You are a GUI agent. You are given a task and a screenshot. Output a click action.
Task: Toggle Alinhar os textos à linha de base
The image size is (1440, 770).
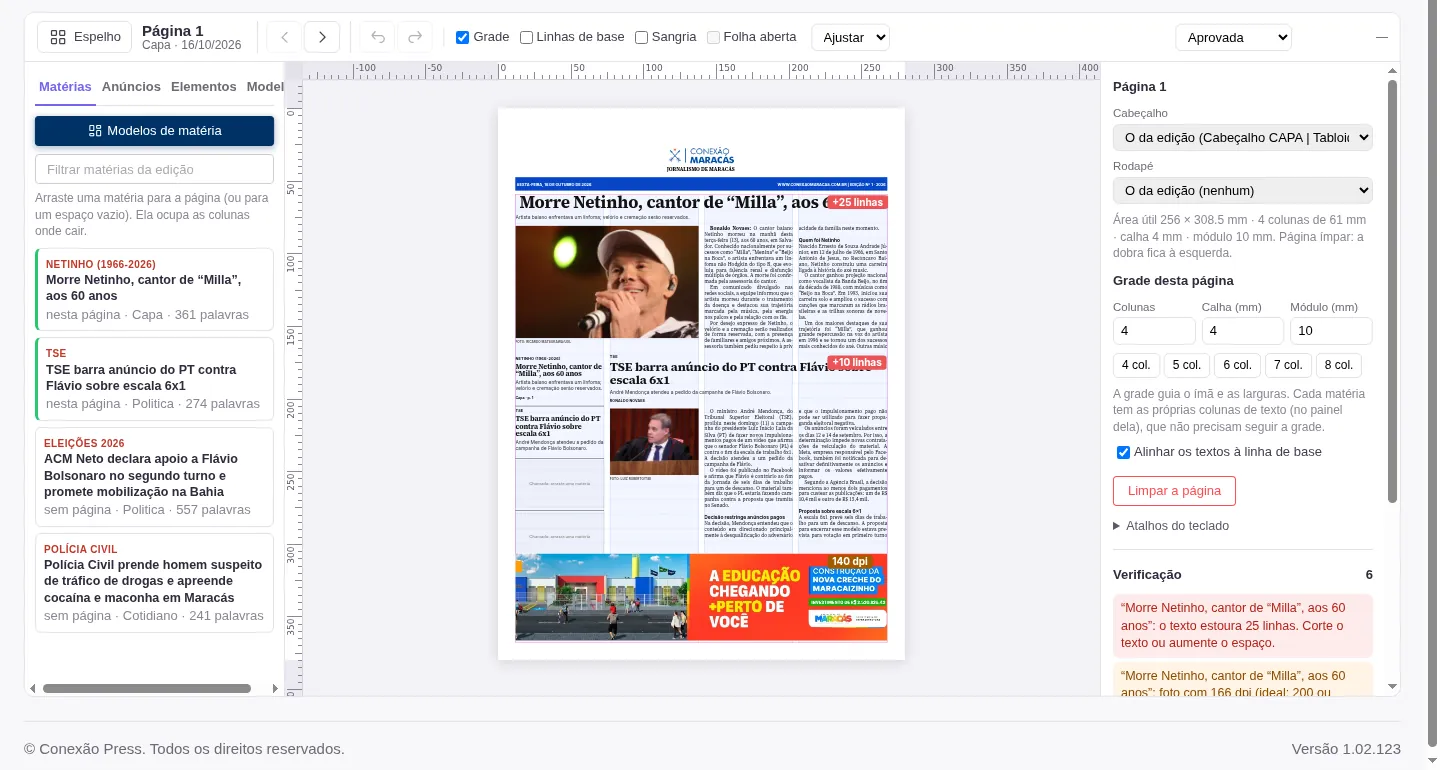coord(1123,452)
